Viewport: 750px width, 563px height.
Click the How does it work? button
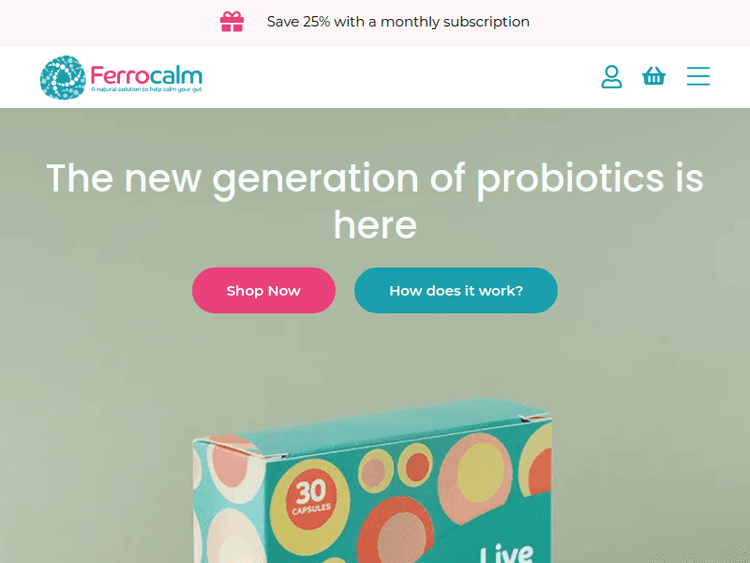tap(456, 290)
